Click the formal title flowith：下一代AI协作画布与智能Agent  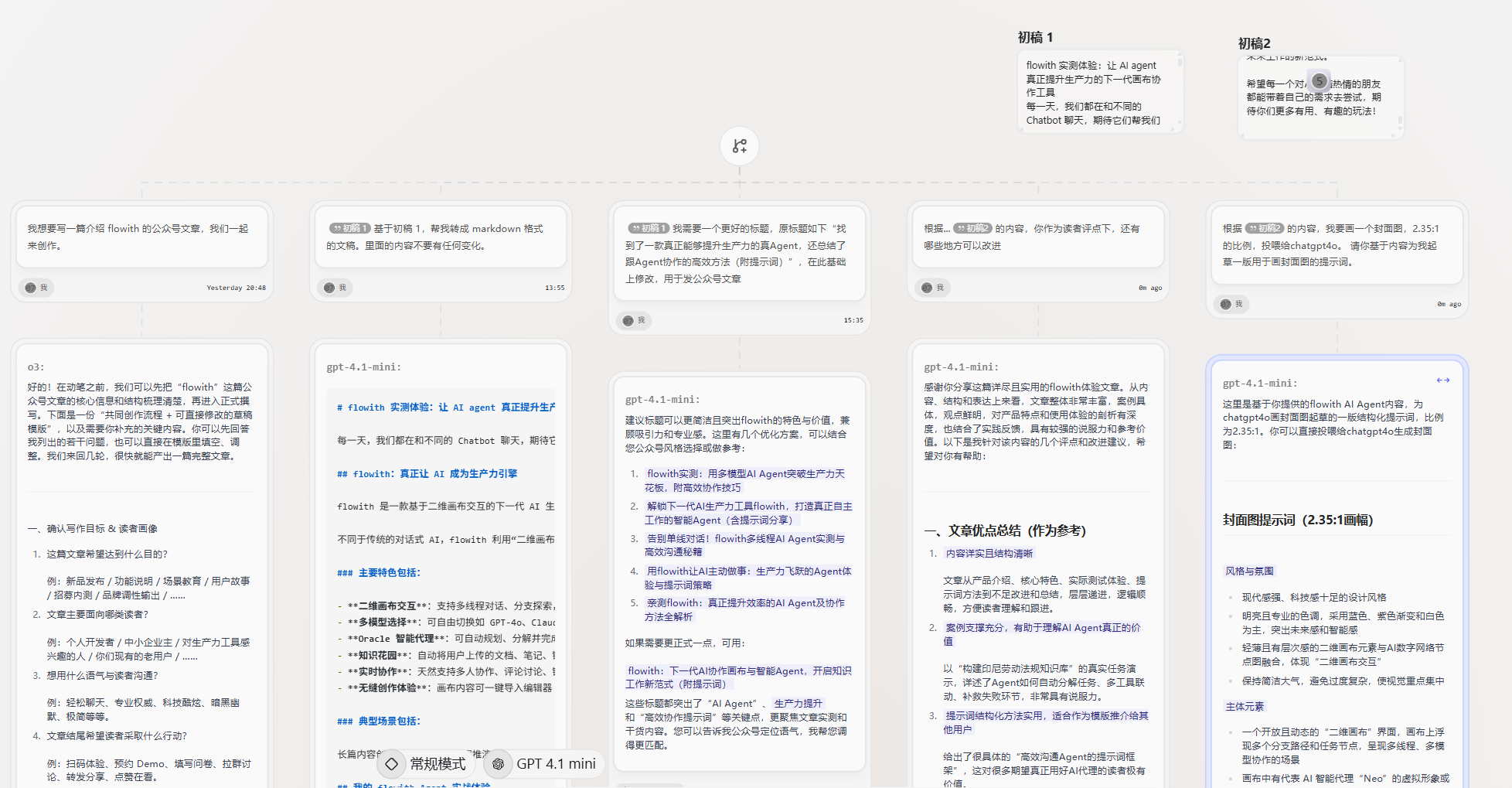click(x=738, y=677)
